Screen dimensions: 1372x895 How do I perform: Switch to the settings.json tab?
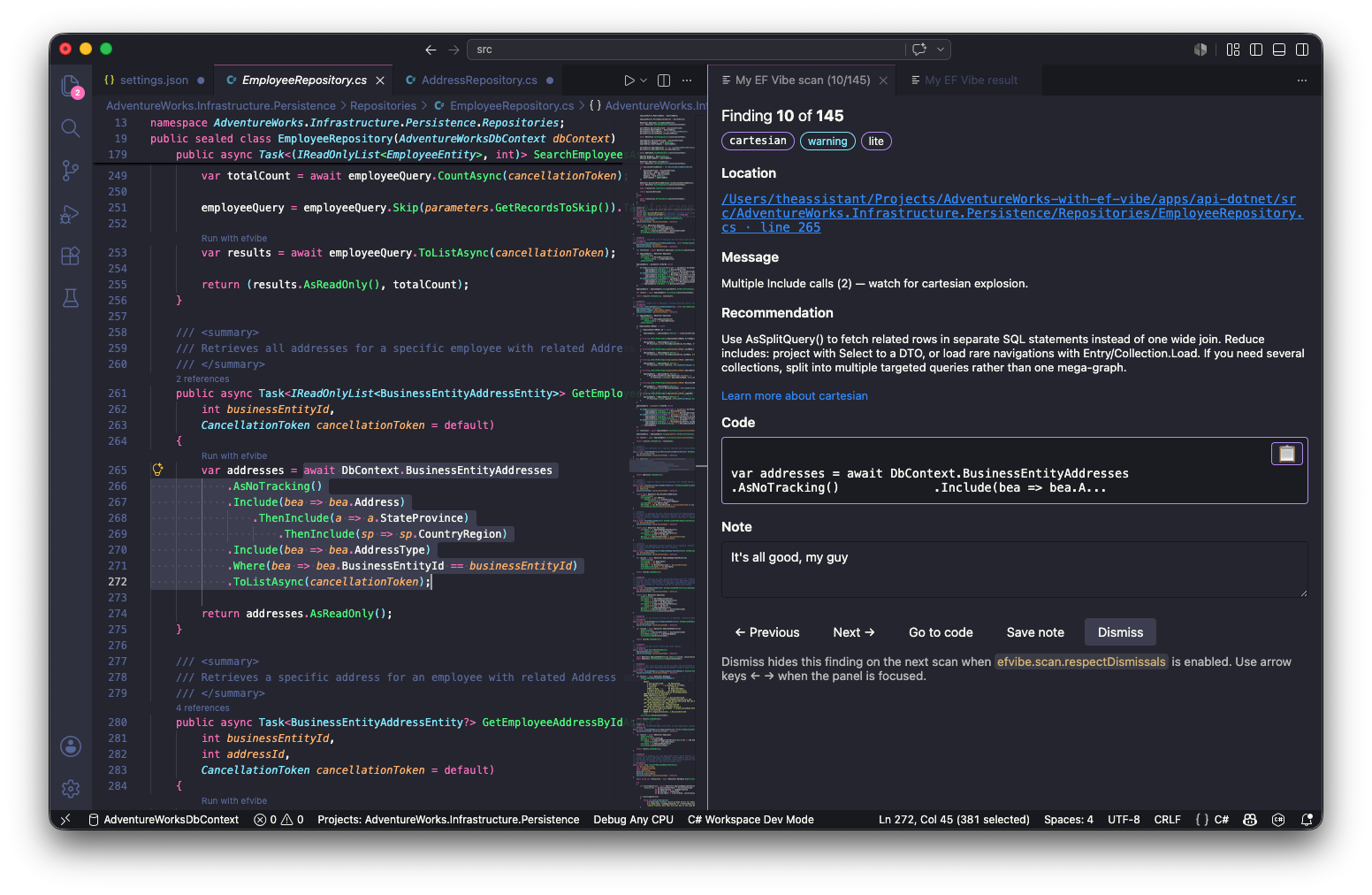(155, 80)
